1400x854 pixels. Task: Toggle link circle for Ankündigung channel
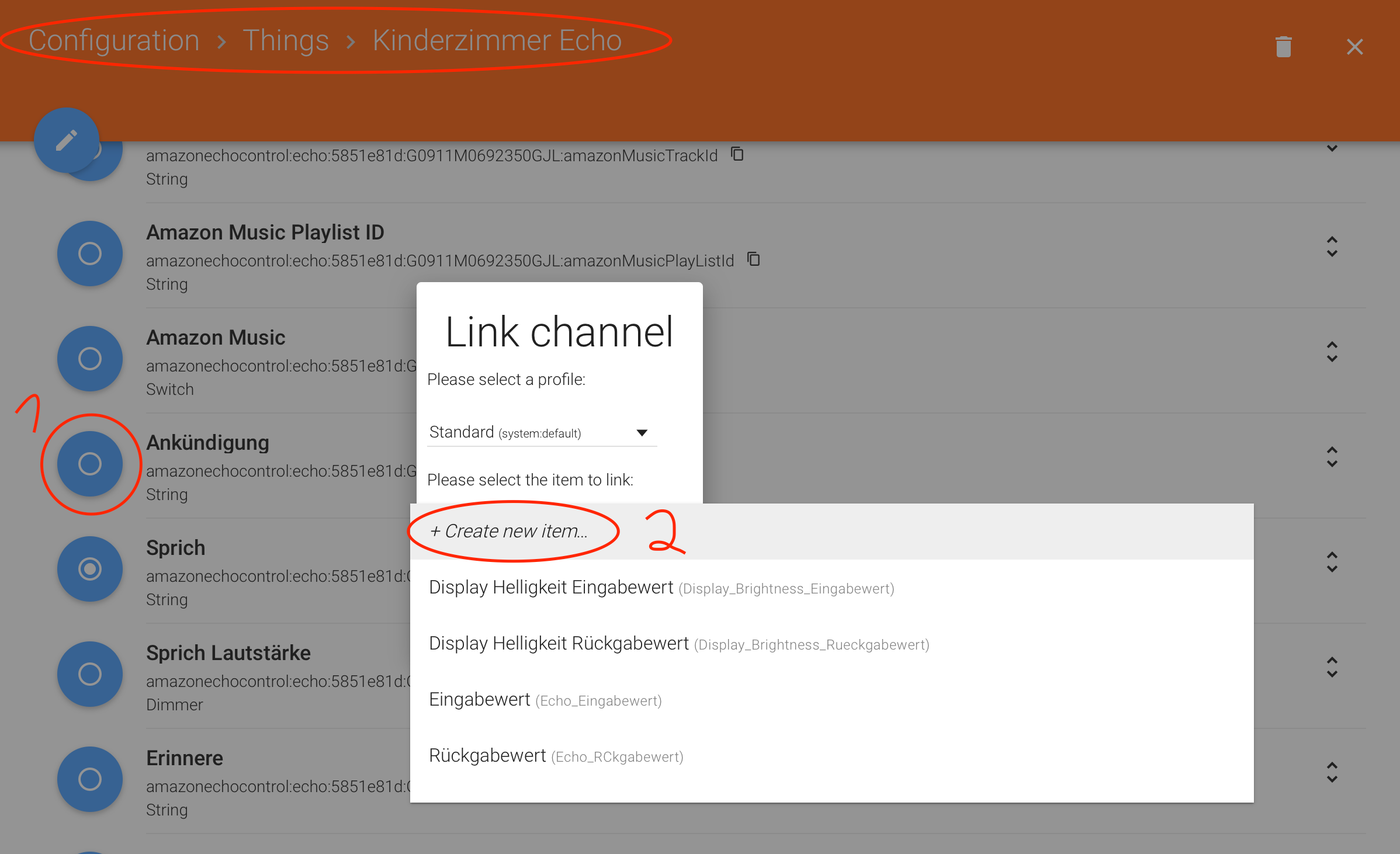[90, 464]
